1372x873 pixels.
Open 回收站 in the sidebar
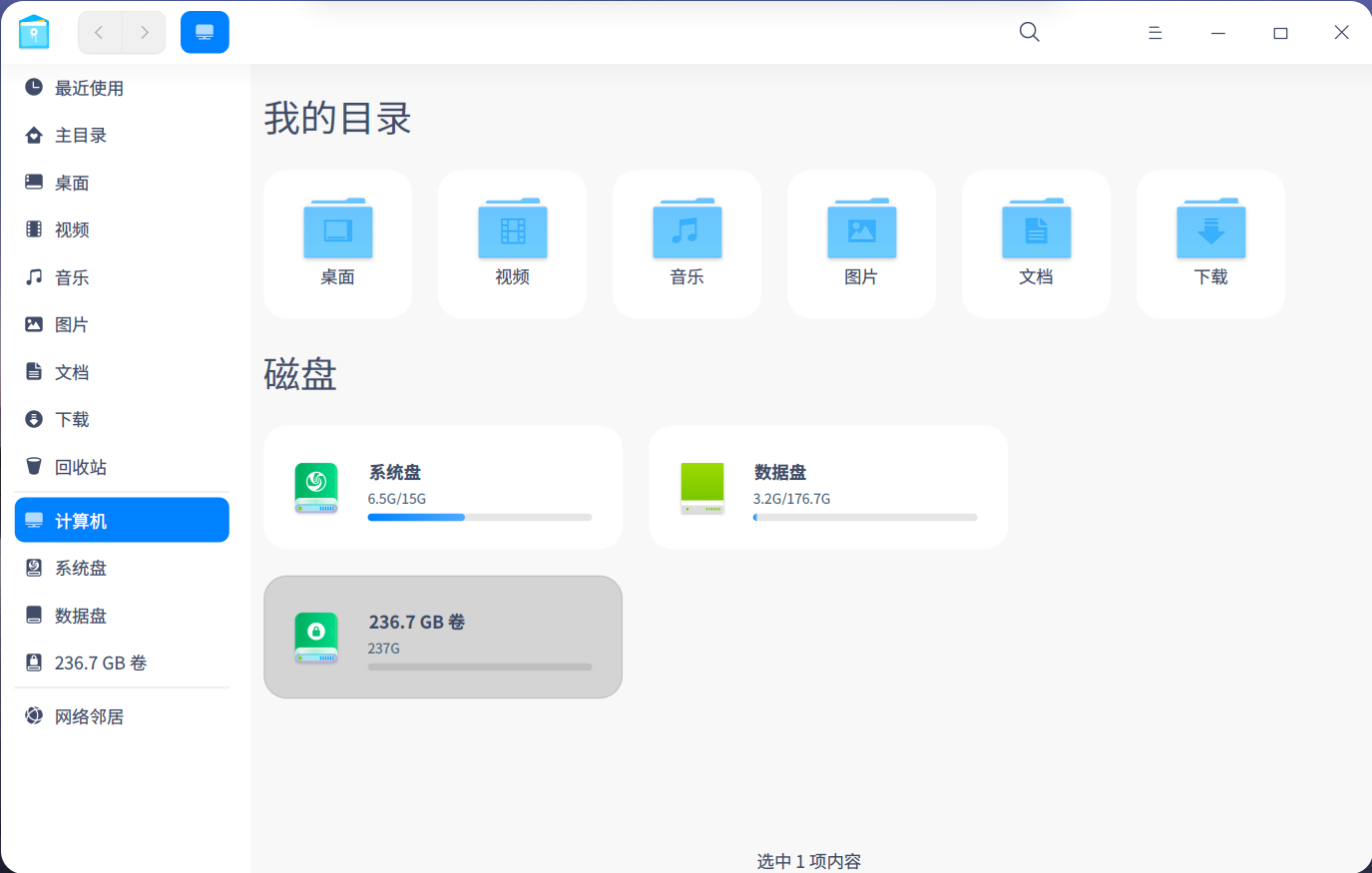tap(122, 467)
